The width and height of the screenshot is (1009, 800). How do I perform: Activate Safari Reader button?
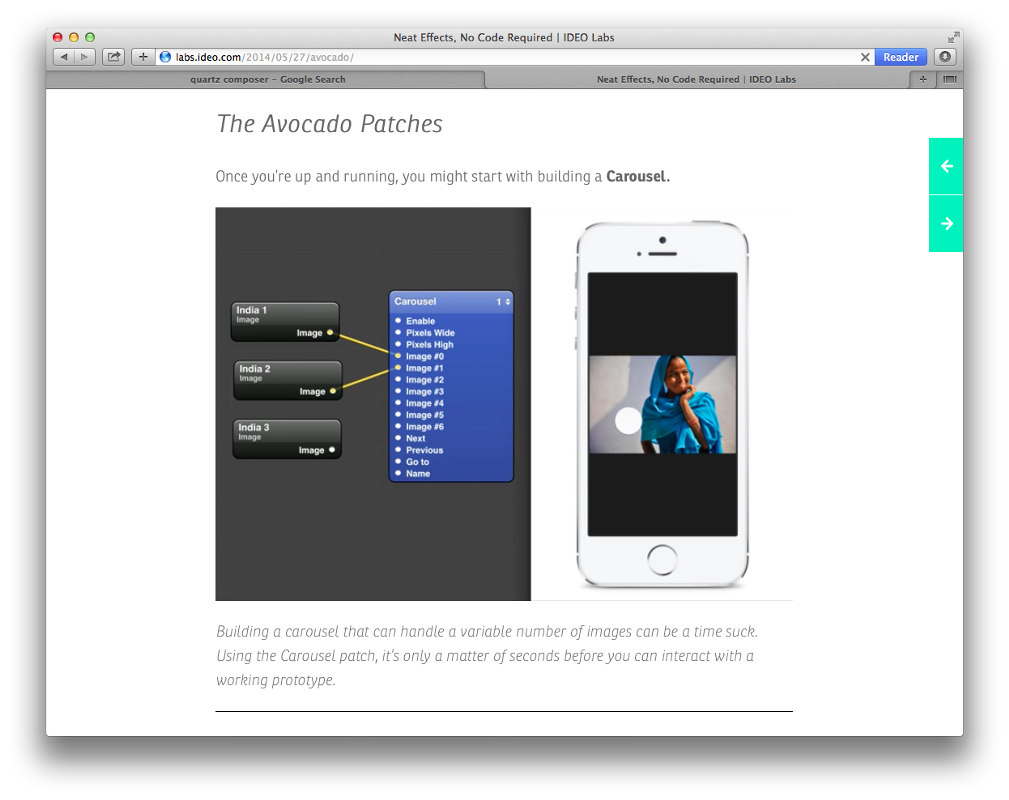coord(900,57)
